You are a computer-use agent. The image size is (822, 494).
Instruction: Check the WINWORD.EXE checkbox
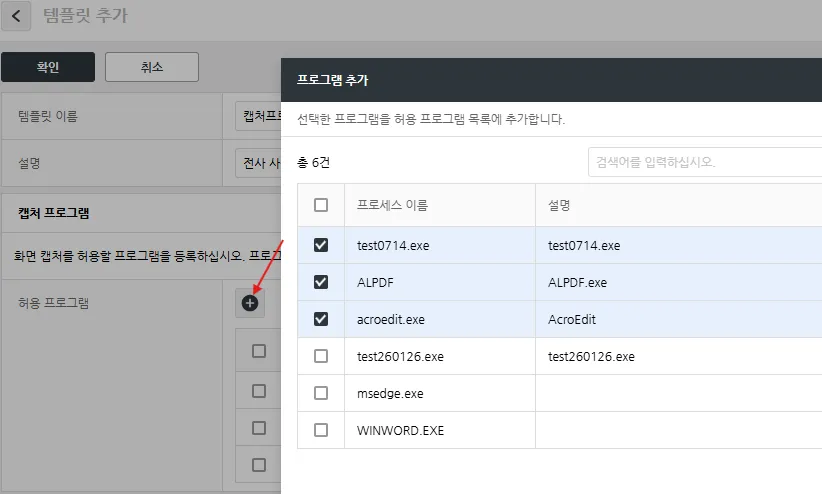click(321, 430)
